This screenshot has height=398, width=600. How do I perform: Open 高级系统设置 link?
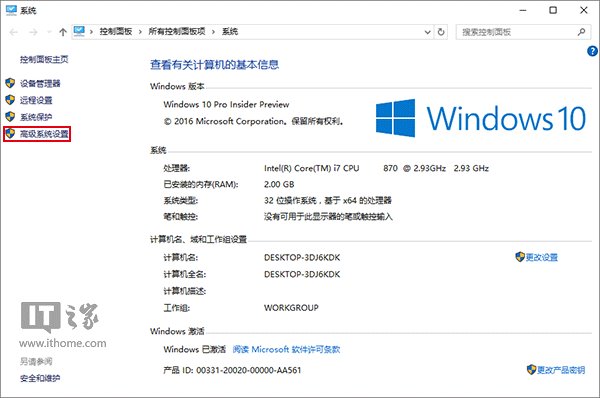[x=44, y=134]
